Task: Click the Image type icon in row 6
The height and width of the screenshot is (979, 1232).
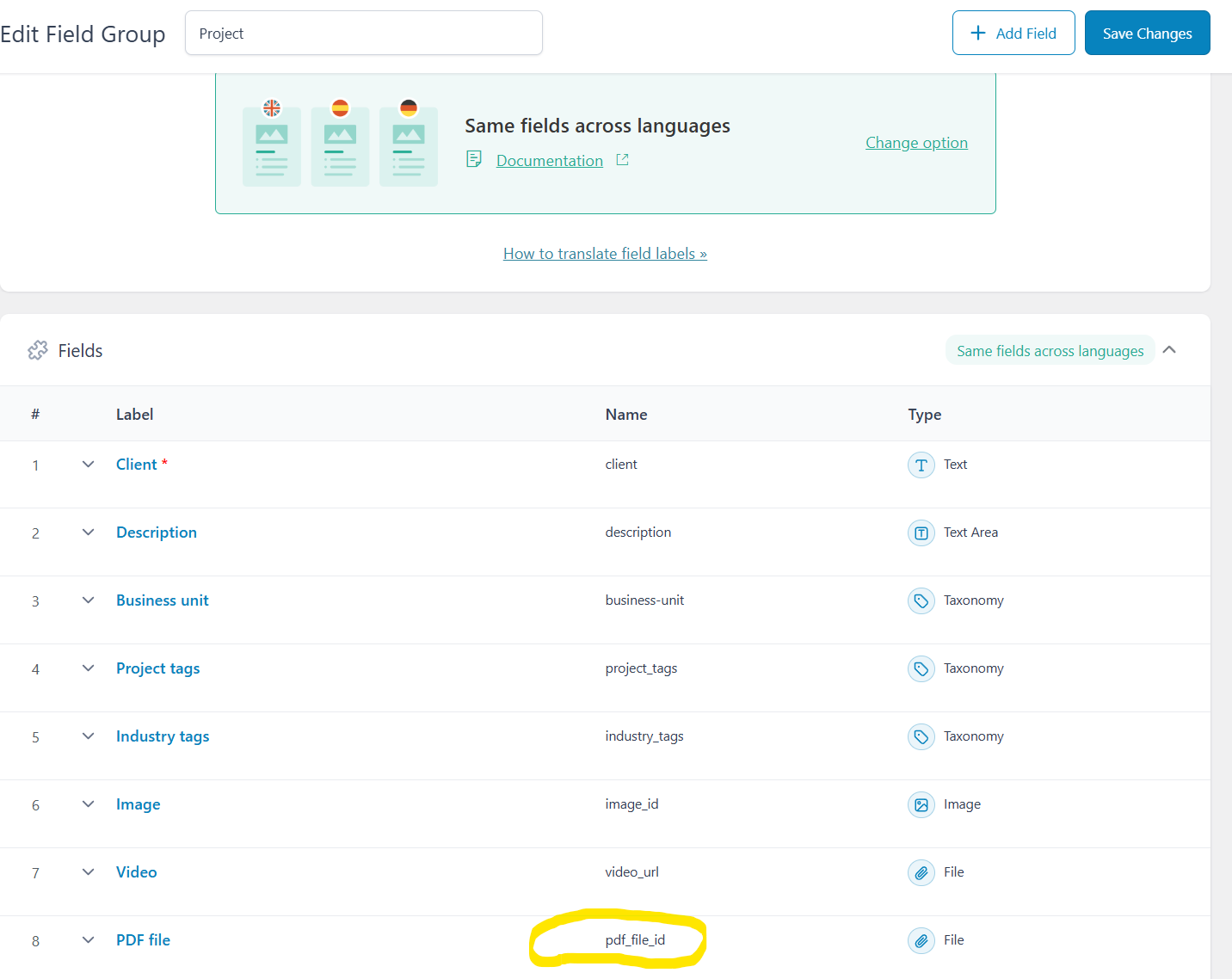Action: [921, 805]
